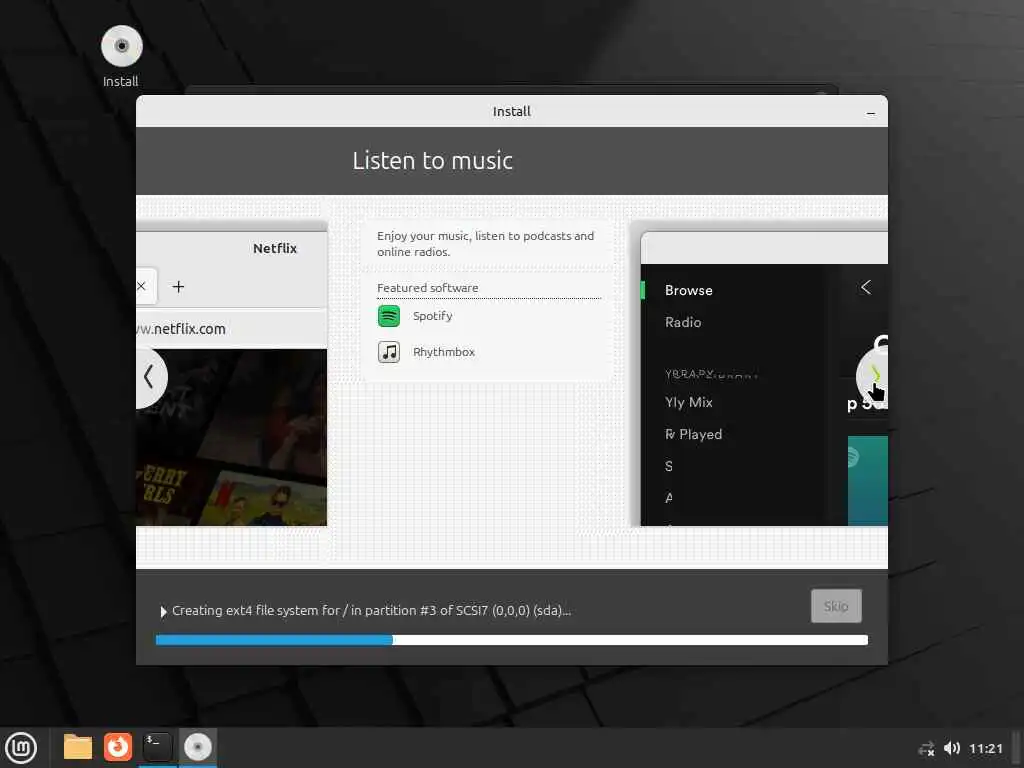Advance to the next installer slide

click(874, 376)
